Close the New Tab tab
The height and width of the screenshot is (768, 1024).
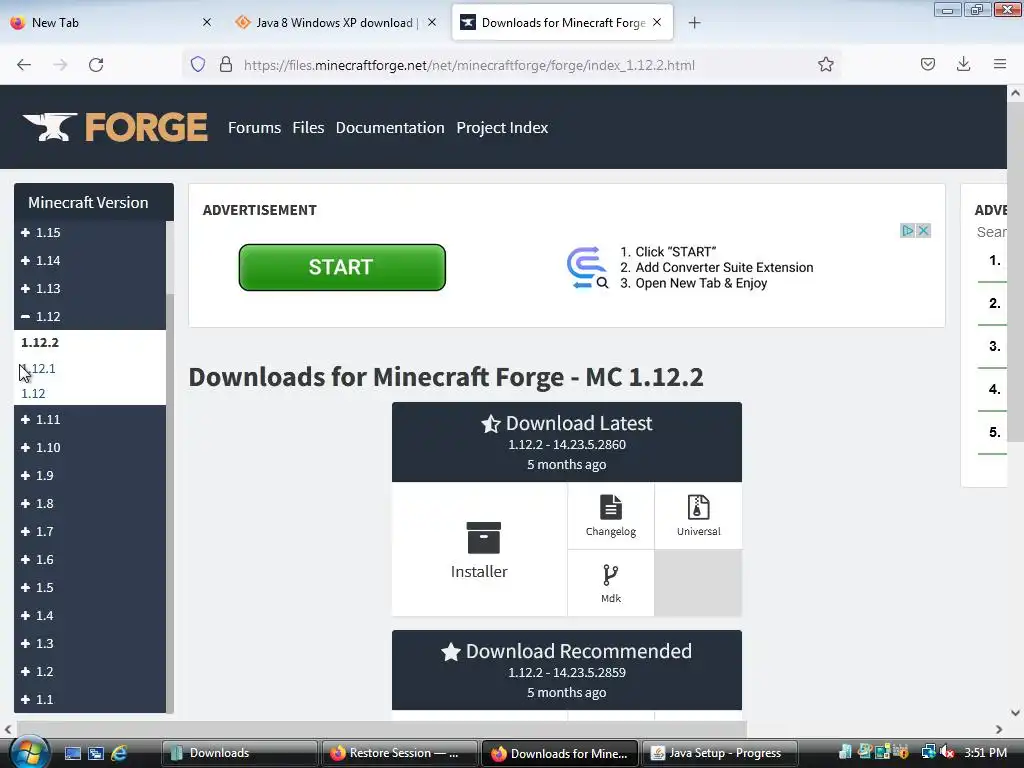[207, 22]
